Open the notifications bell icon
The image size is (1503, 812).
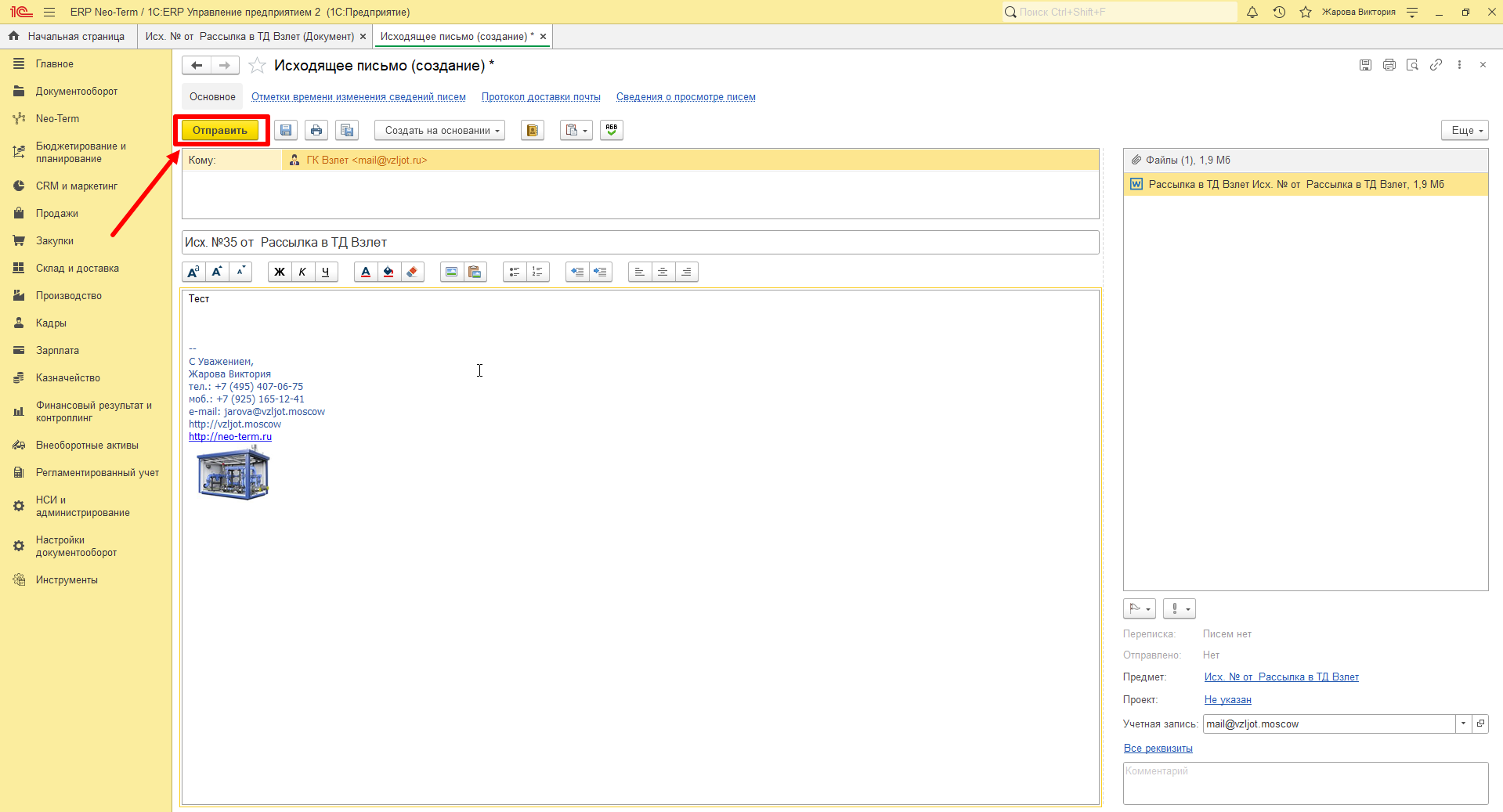[1252, 13]
